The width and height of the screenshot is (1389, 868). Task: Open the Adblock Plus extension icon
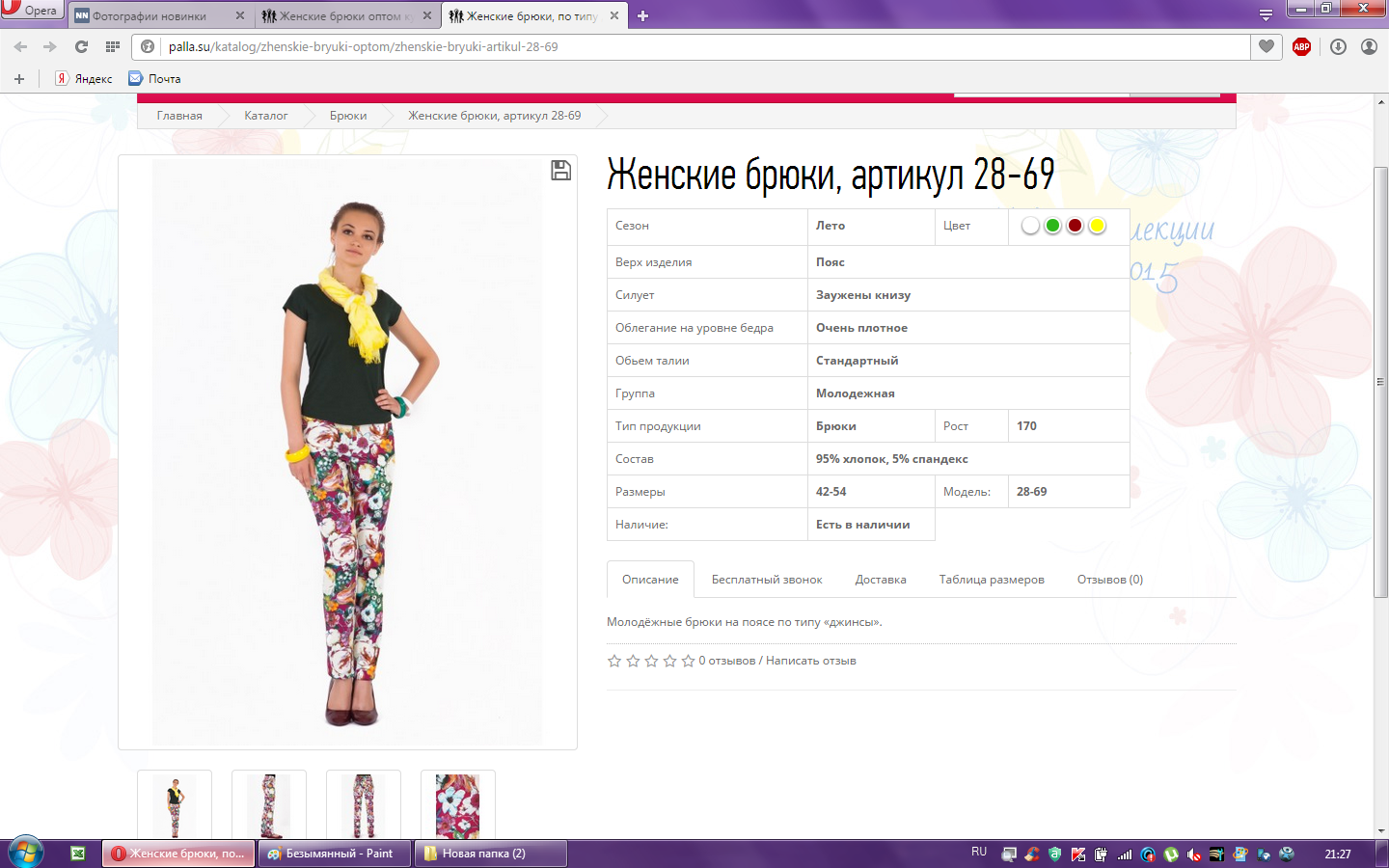(1301, 46)
